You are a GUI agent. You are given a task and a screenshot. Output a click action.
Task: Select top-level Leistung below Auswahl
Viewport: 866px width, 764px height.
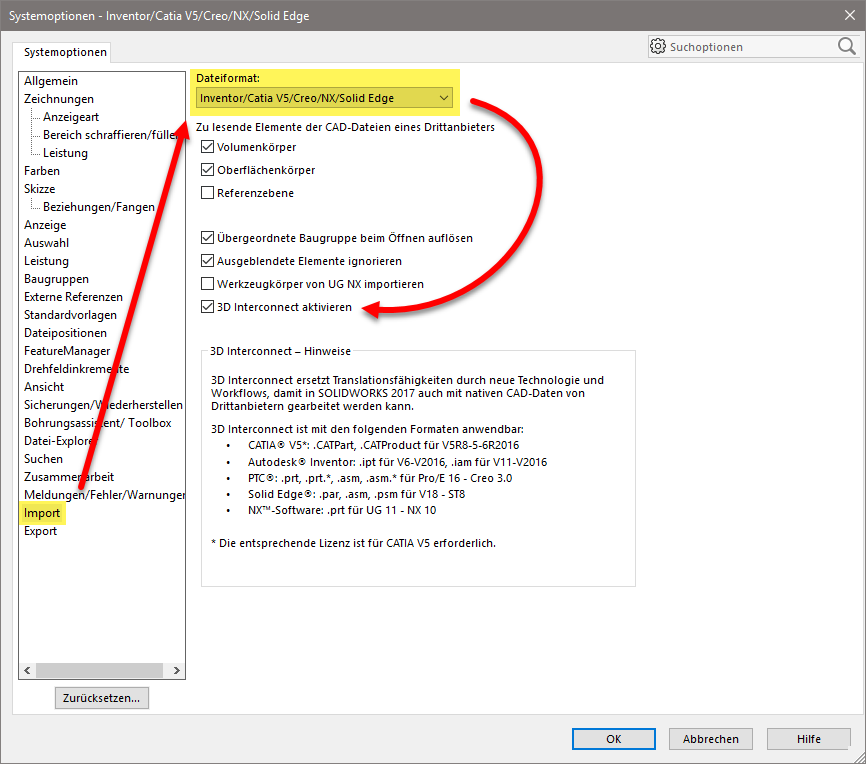(x=46, y=261)
